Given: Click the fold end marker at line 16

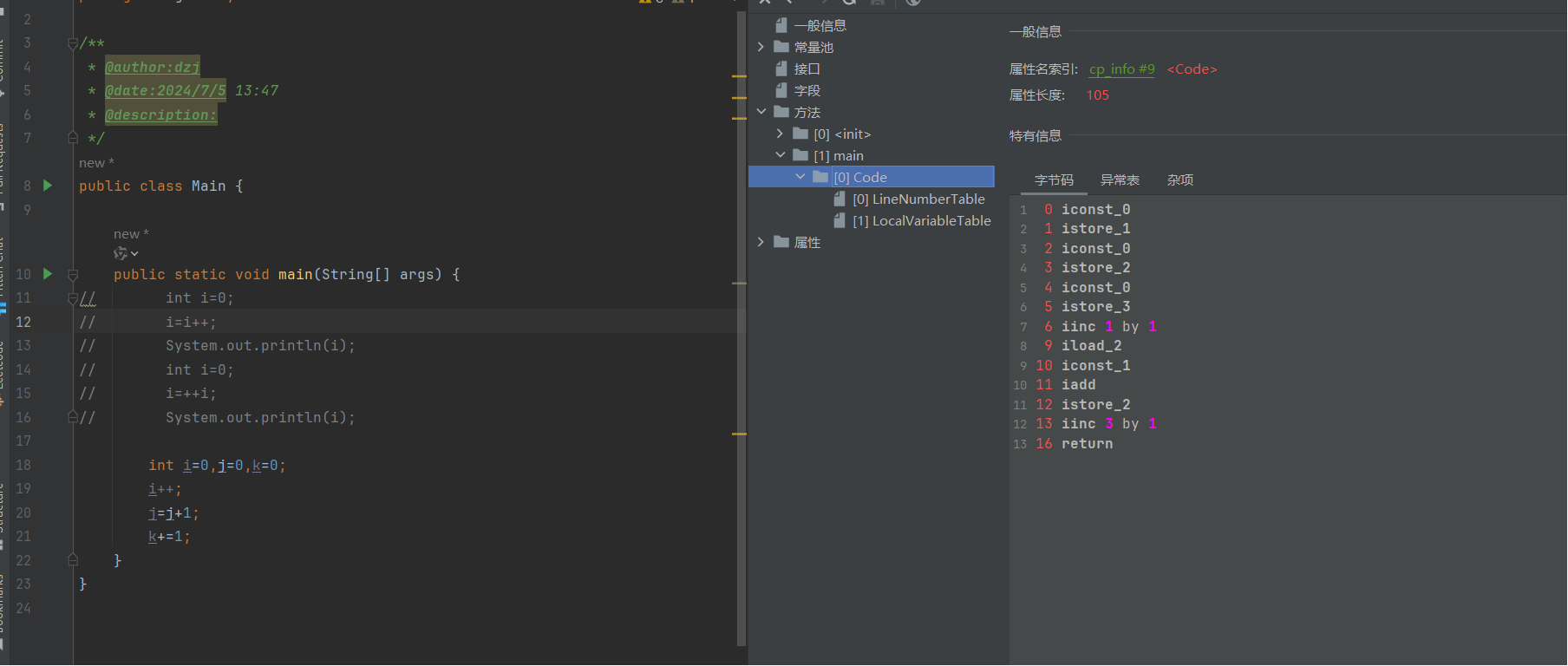Looking at the screenshot, I should click(x=73, y=417).
